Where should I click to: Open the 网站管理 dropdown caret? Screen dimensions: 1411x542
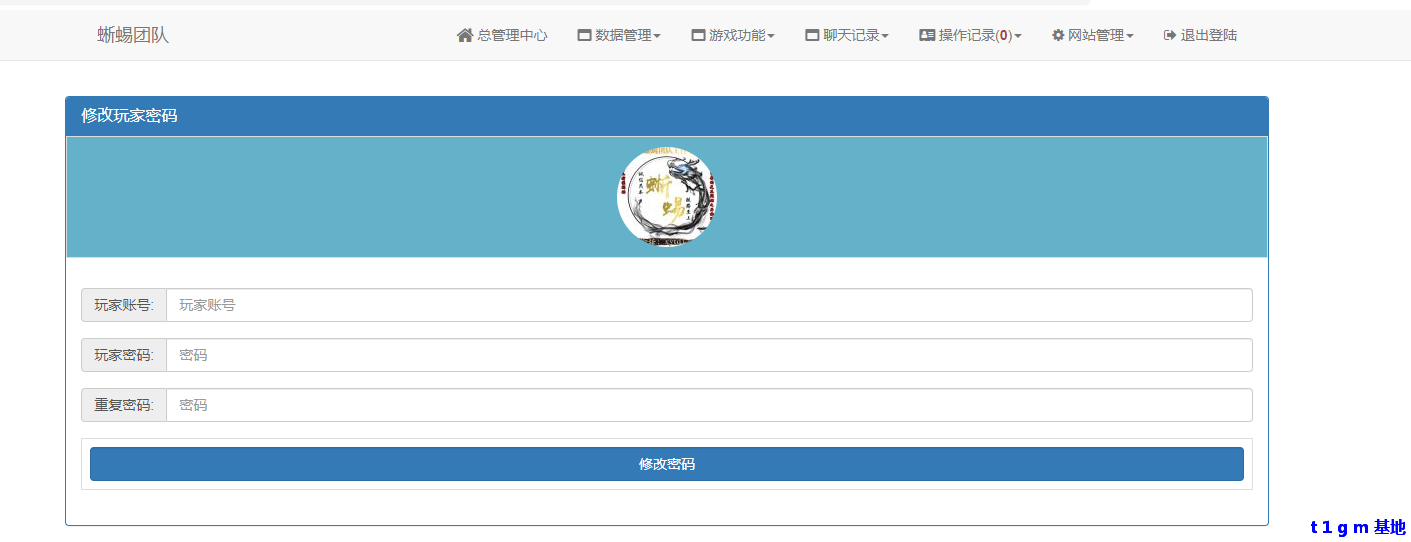tap(1130, 36)
